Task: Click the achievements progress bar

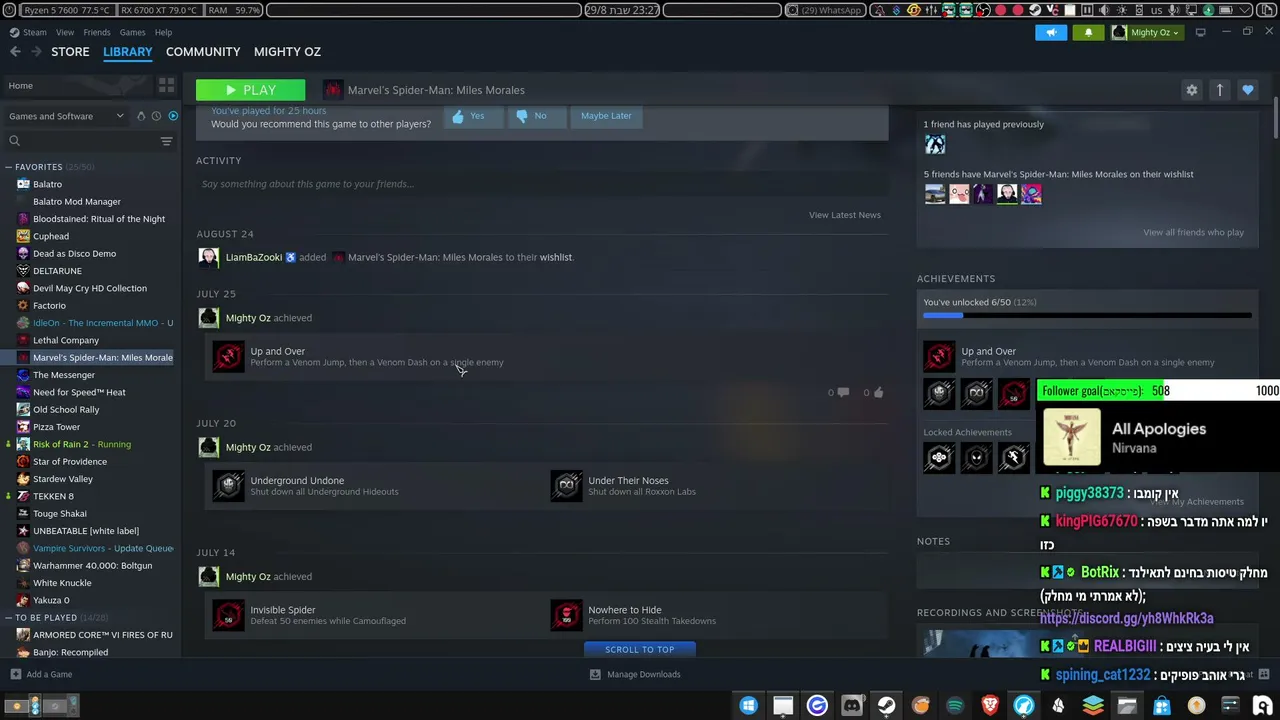Action: (1087, 315)
